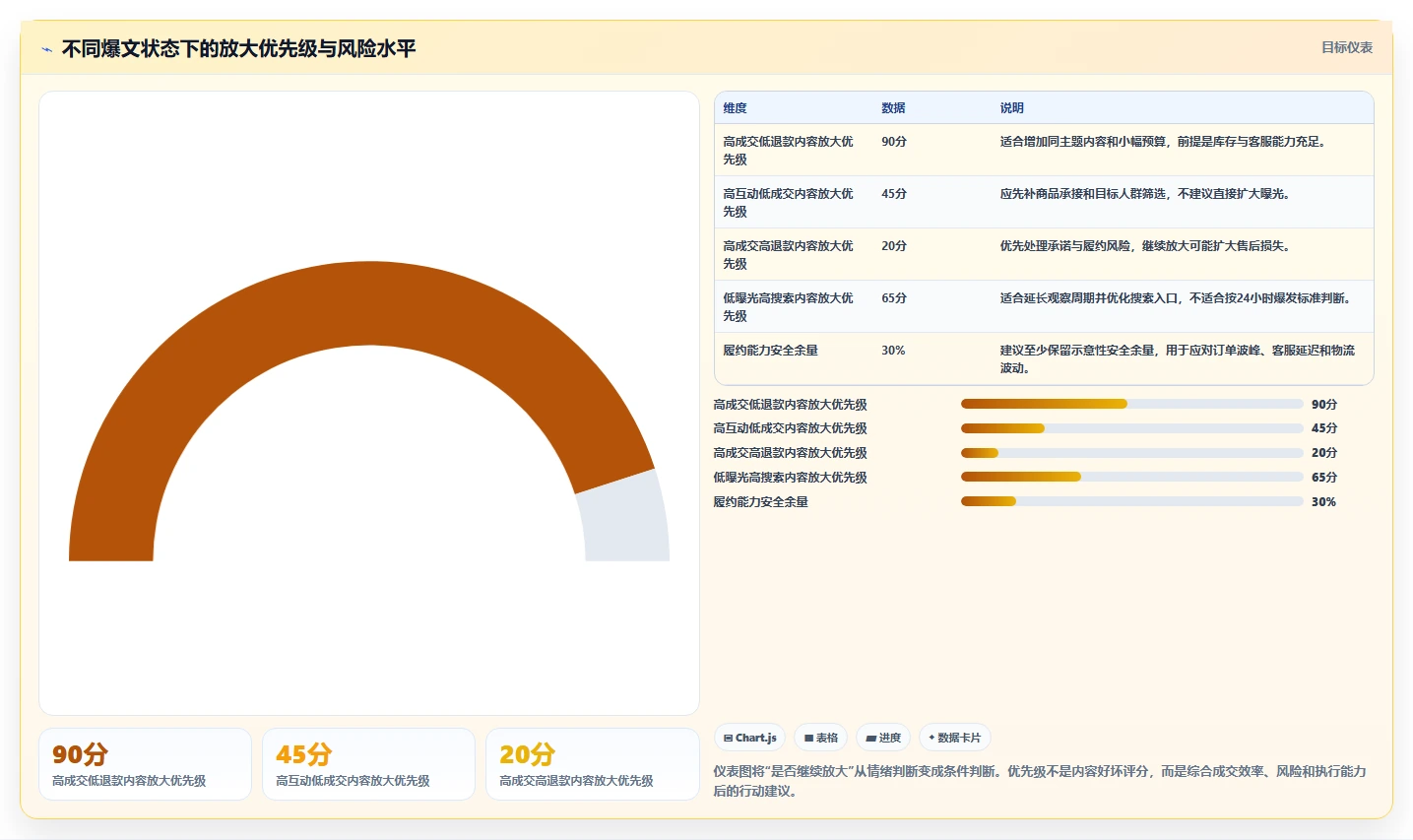Click the grey unfilled segment of the gauge

(x=625, y=517)
